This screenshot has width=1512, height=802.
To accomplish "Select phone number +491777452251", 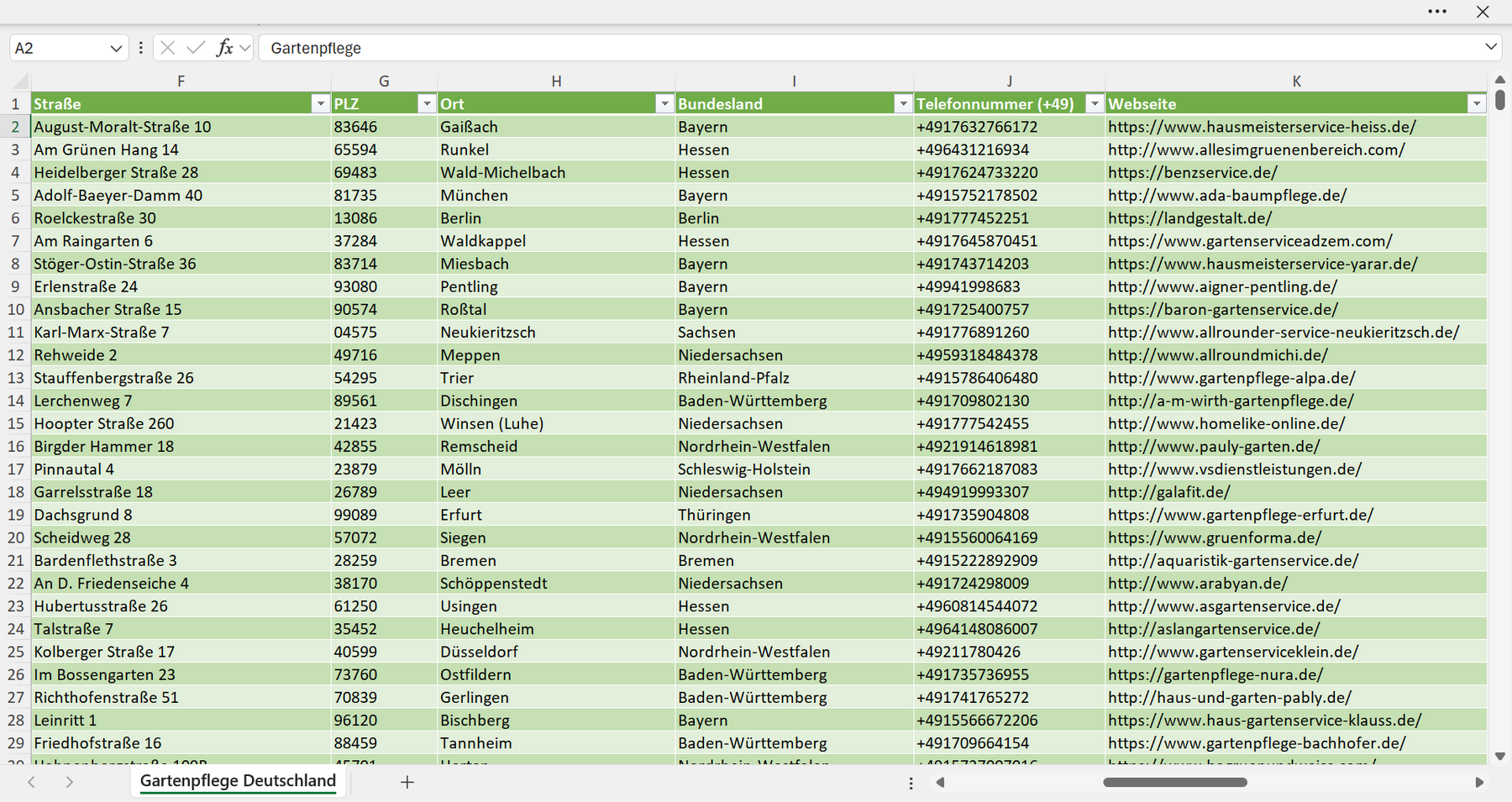I will pos(1009,218).
